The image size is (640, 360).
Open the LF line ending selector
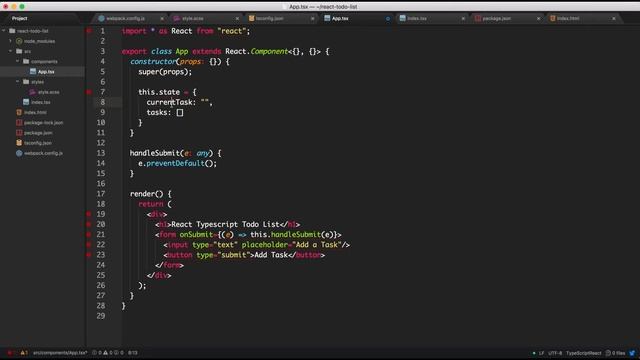click(x=541, y=353)
